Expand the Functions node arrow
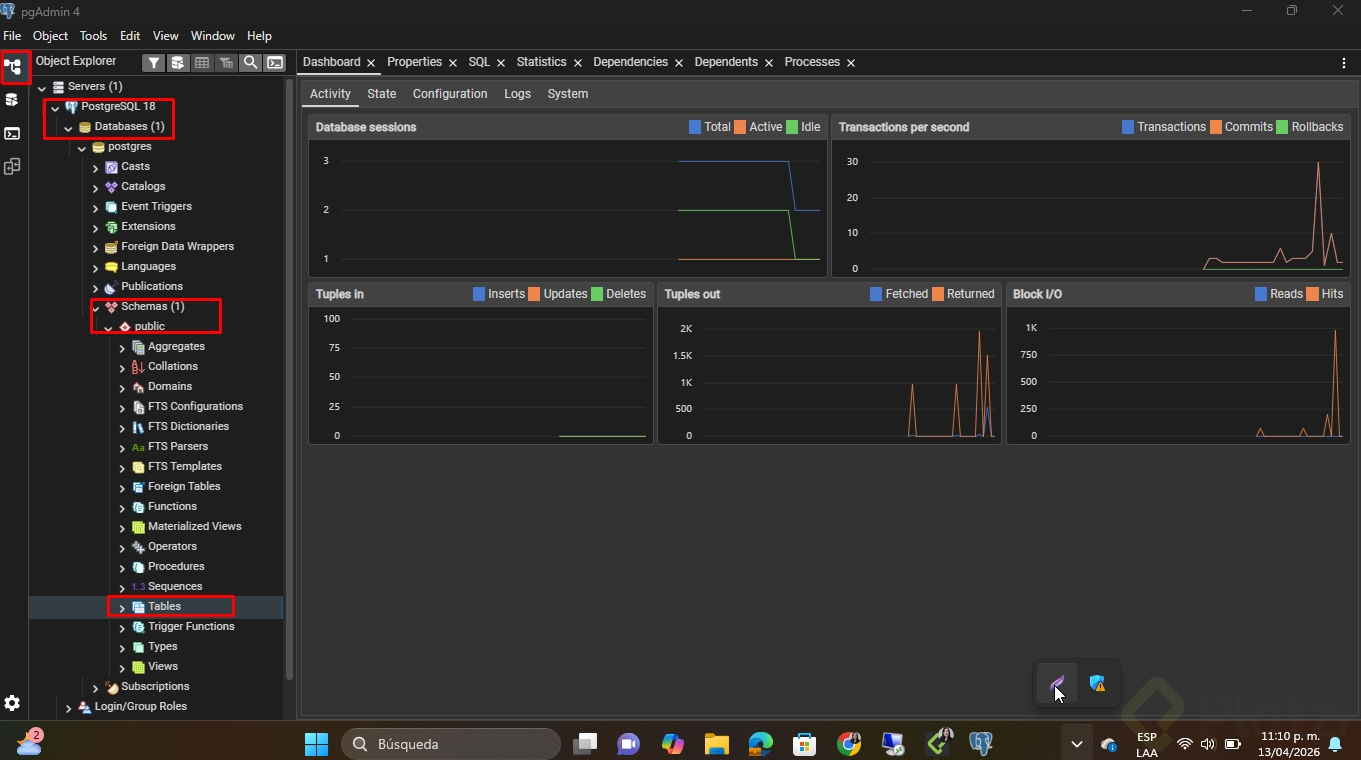Image resolution: width=1361 pixels, height=760 pixels. point(122,507)
